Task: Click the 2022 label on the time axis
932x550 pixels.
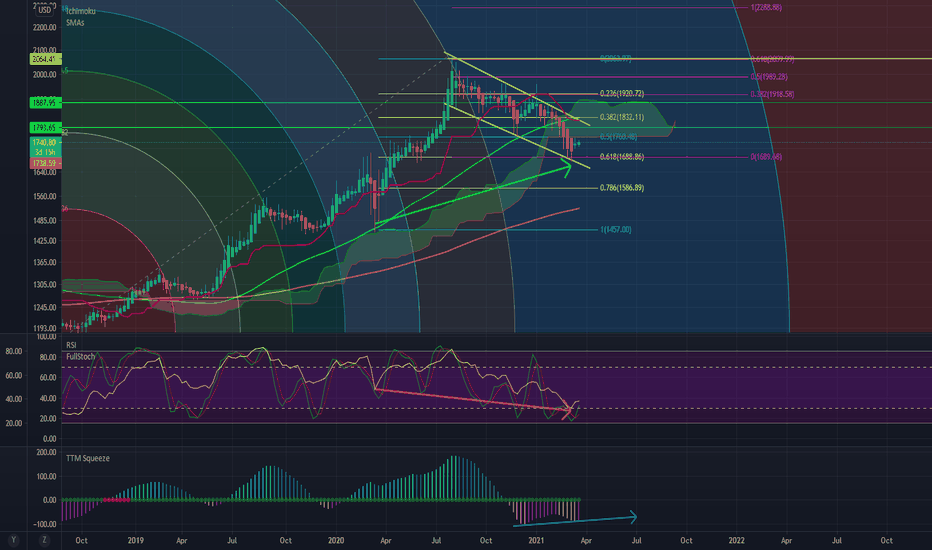Action: [736, 540]
